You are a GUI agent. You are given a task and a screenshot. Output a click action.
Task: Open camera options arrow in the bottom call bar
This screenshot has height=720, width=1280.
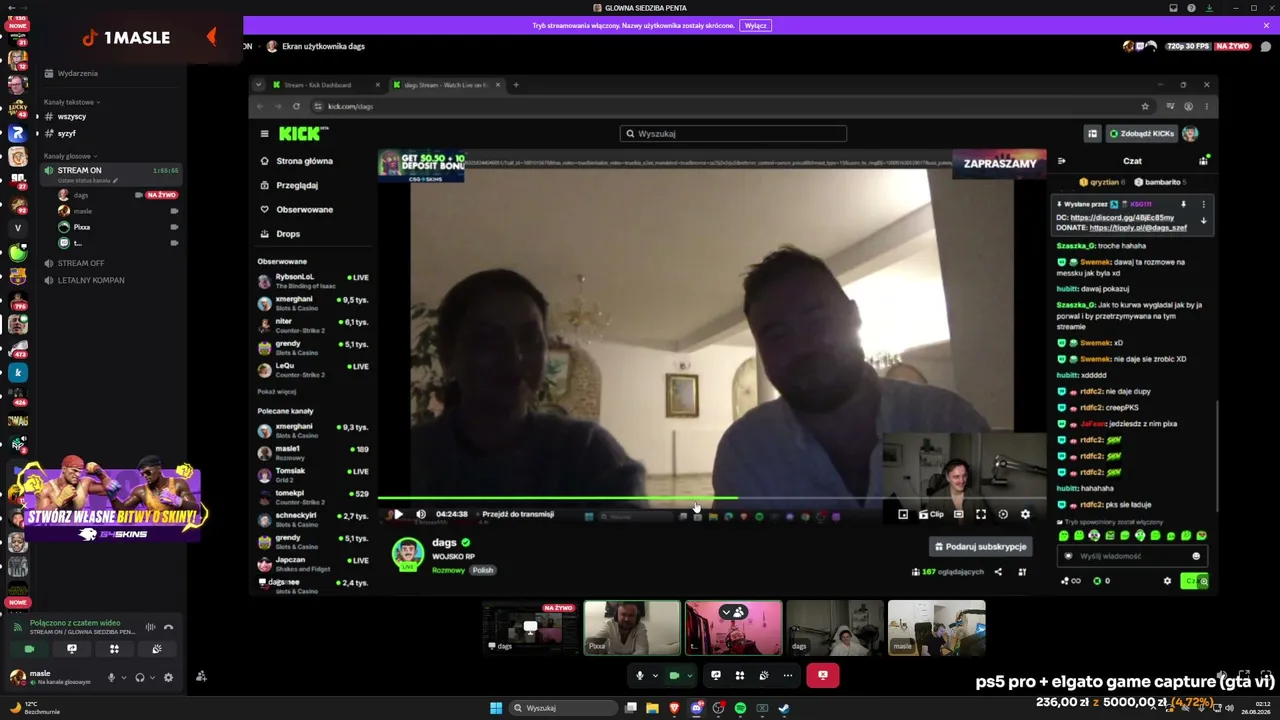pyautogui.click(x=689, y=675)
